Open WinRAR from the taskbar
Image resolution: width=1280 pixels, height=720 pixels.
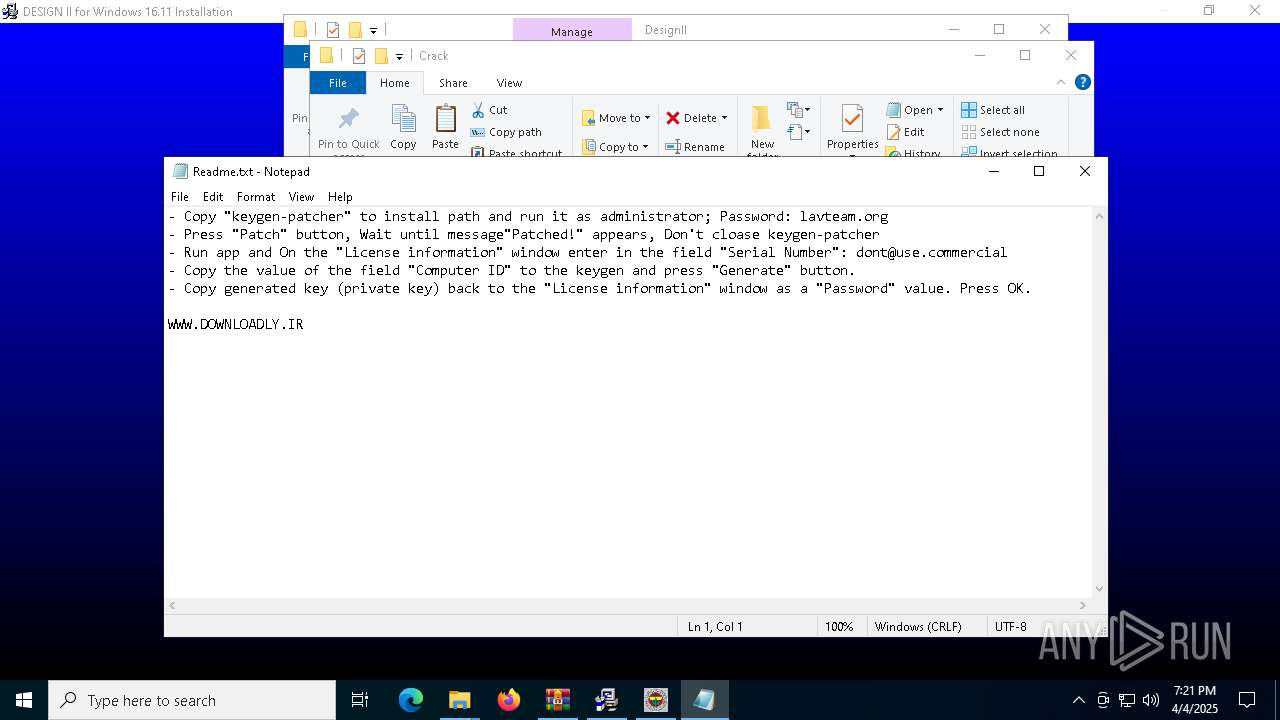[558, 700]
